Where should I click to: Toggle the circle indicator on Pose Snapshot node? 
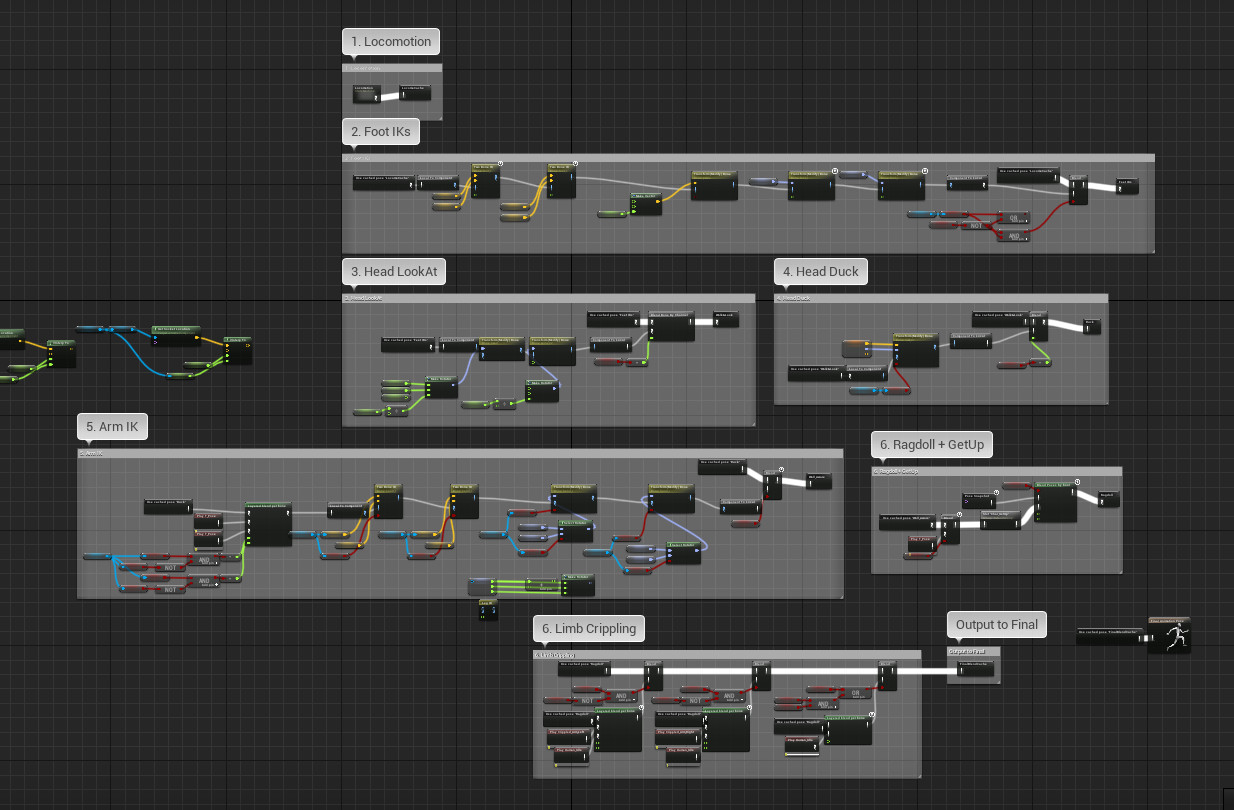[x=996, y=492]
